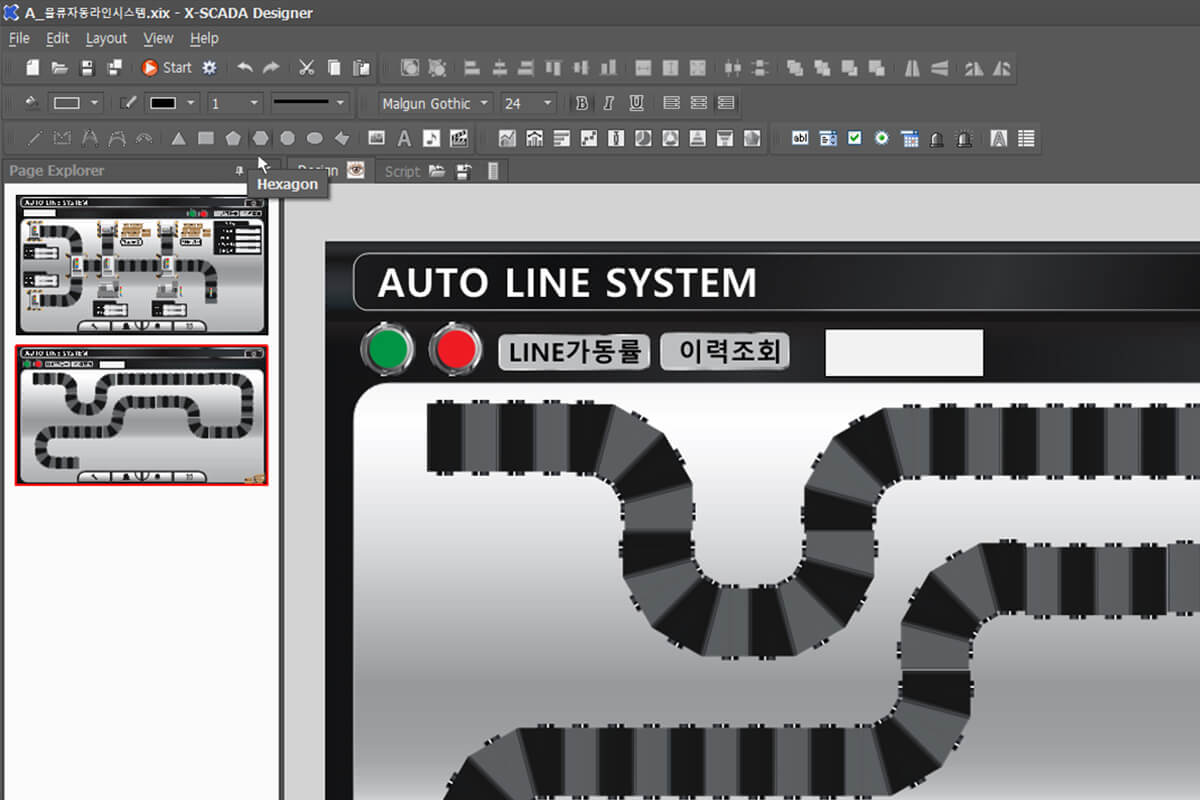Pick the Ellipse shape tool
This screenshot has height=800, width=1200.
[x=314, y=138]
